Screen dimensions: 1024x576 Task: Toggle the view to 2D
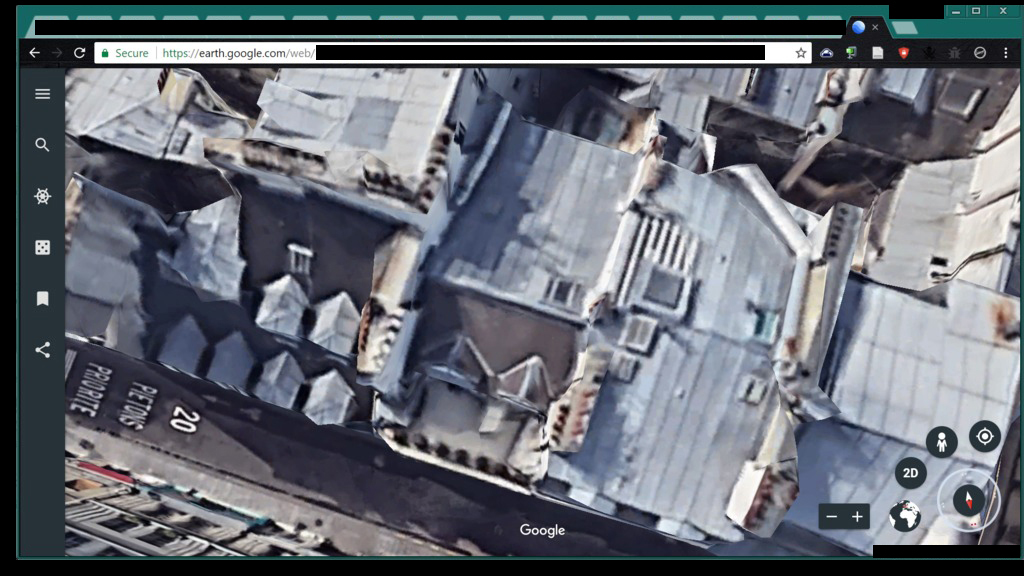click(x=910, y=473)
